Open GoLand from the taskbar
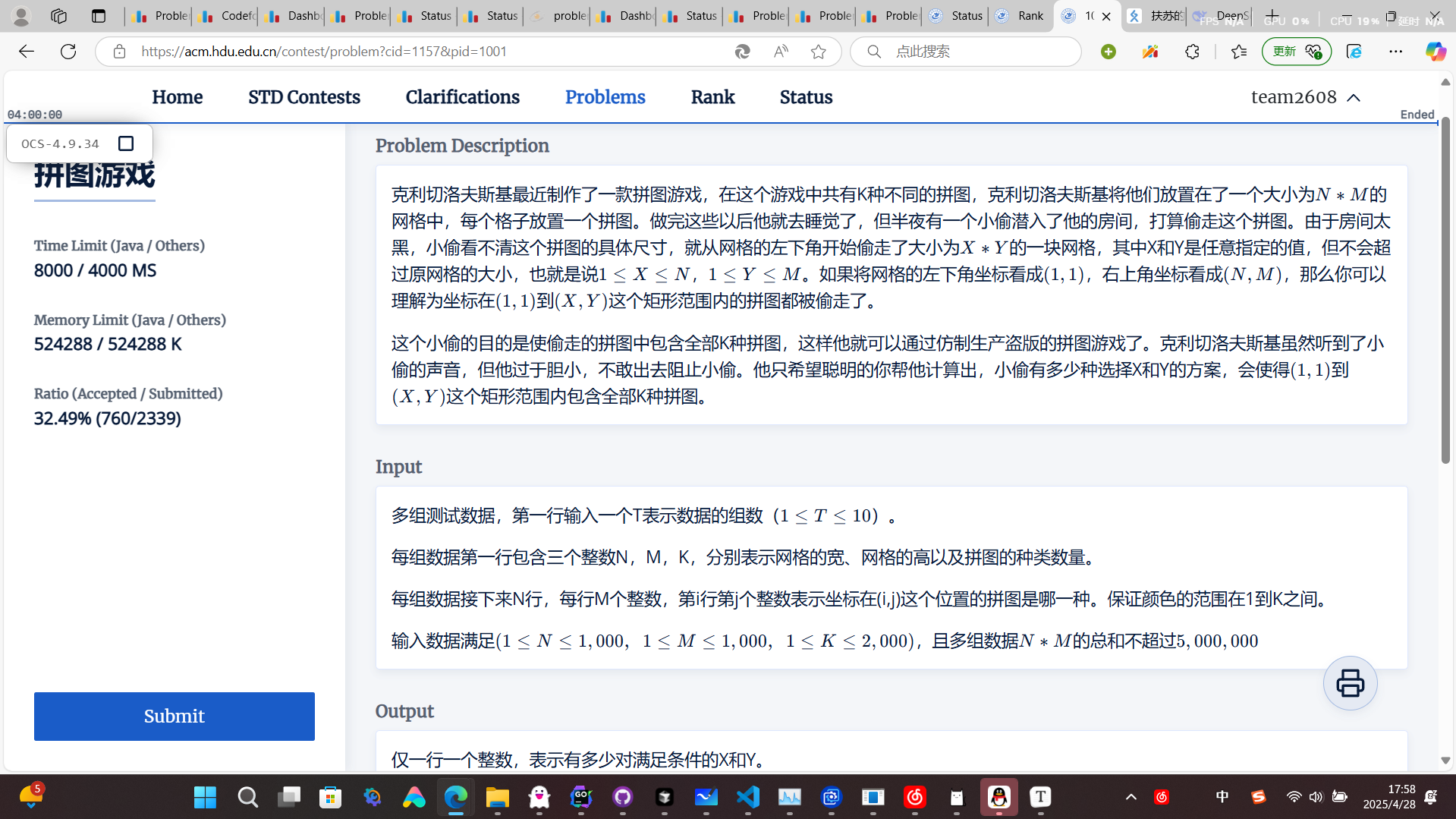1456x819 pixels. [x=581, y=797]
